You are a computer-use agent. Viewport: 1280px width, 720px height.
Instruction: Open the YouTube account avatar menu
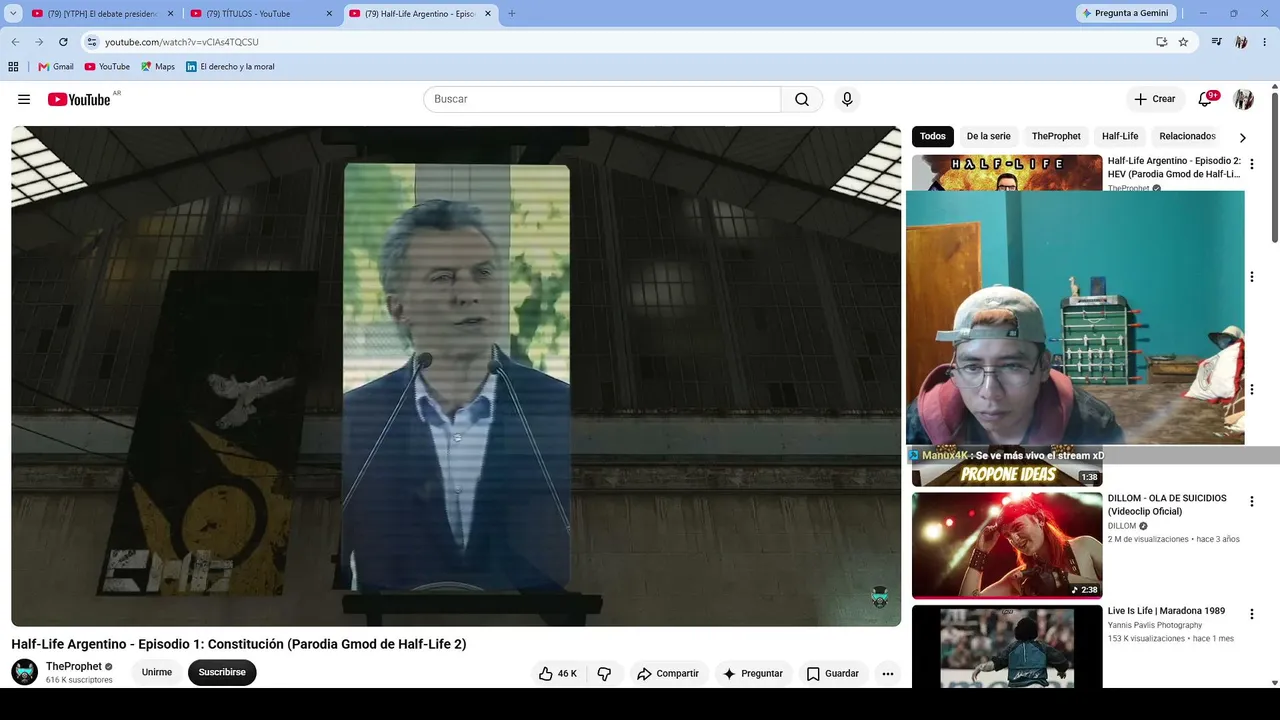(x=1243, y=99)
